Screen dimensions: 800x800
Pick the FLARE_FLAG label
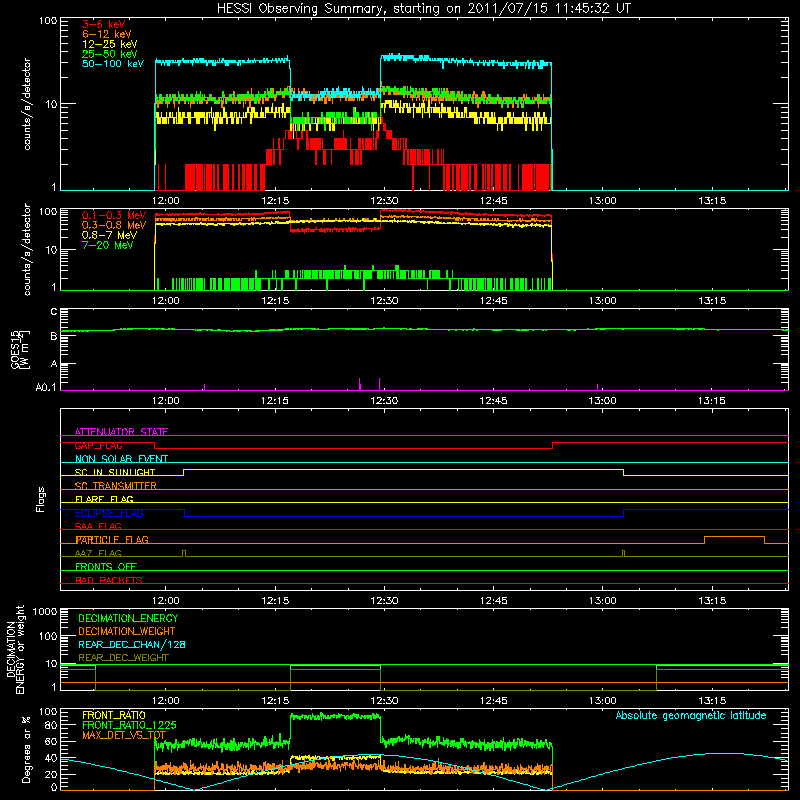click(104, 499)
